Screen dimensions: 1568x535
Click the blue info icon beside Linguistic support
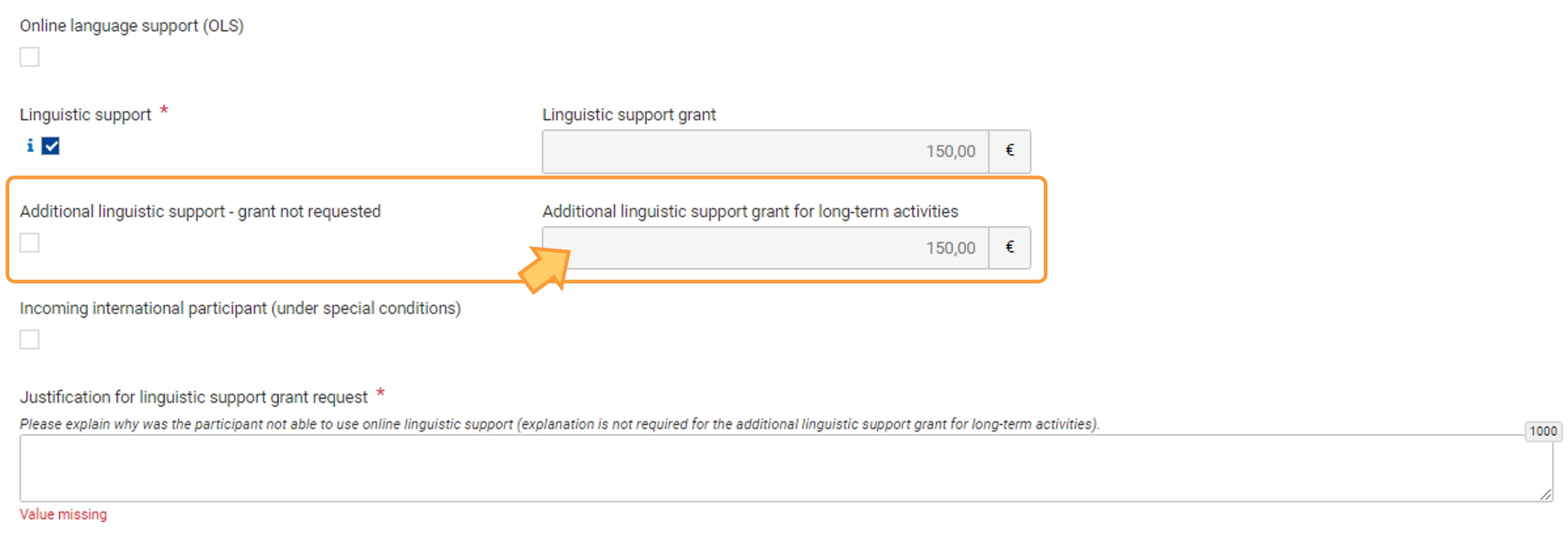point(30,146)
